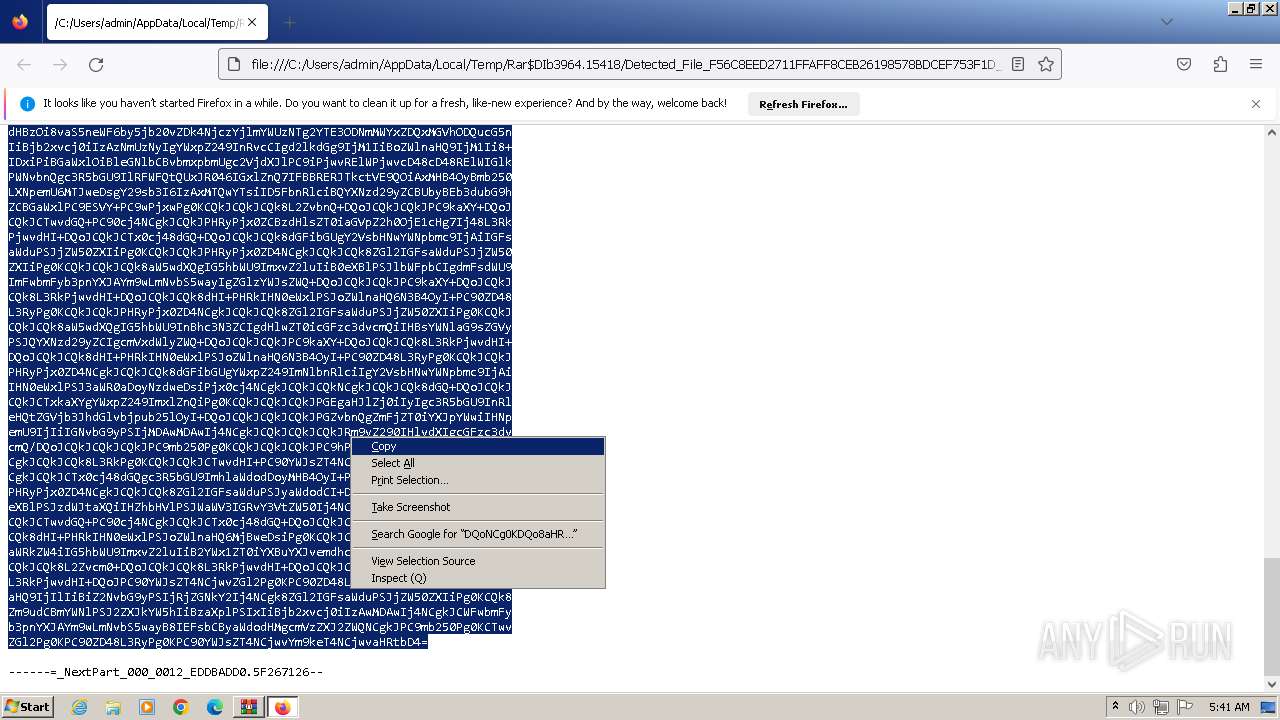
Task: Click the page scrollbar up arrow
Action: (x=1271, y=132)
